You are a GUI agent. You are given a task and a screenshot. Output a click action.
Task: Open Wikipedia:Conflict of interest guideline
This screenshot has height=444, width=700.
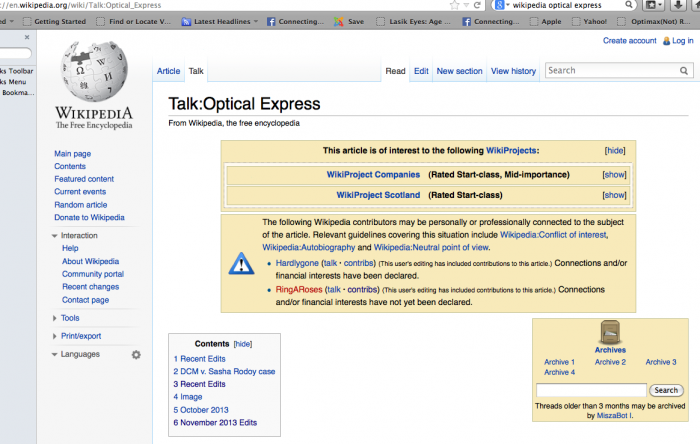tap(553, 235)
